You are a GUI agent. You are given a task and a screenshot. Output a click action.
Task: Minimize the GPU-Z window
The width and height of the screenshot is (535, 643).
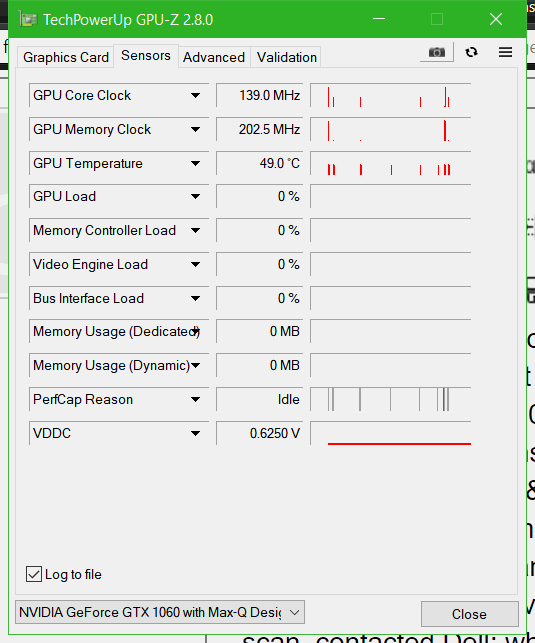coord(379,19)
